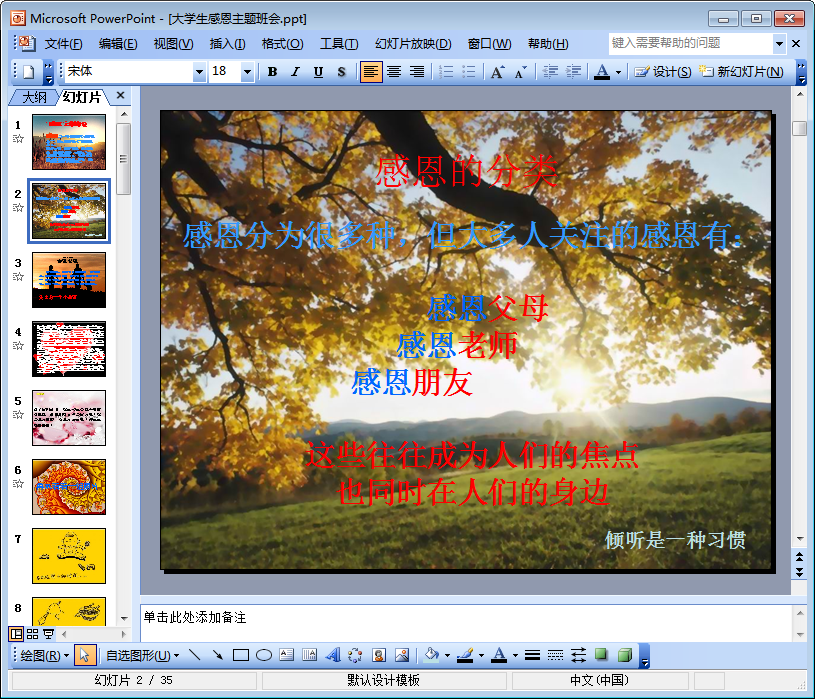Click the help question input field
Screen dimensions: 815x699
(x=690, y=43)
